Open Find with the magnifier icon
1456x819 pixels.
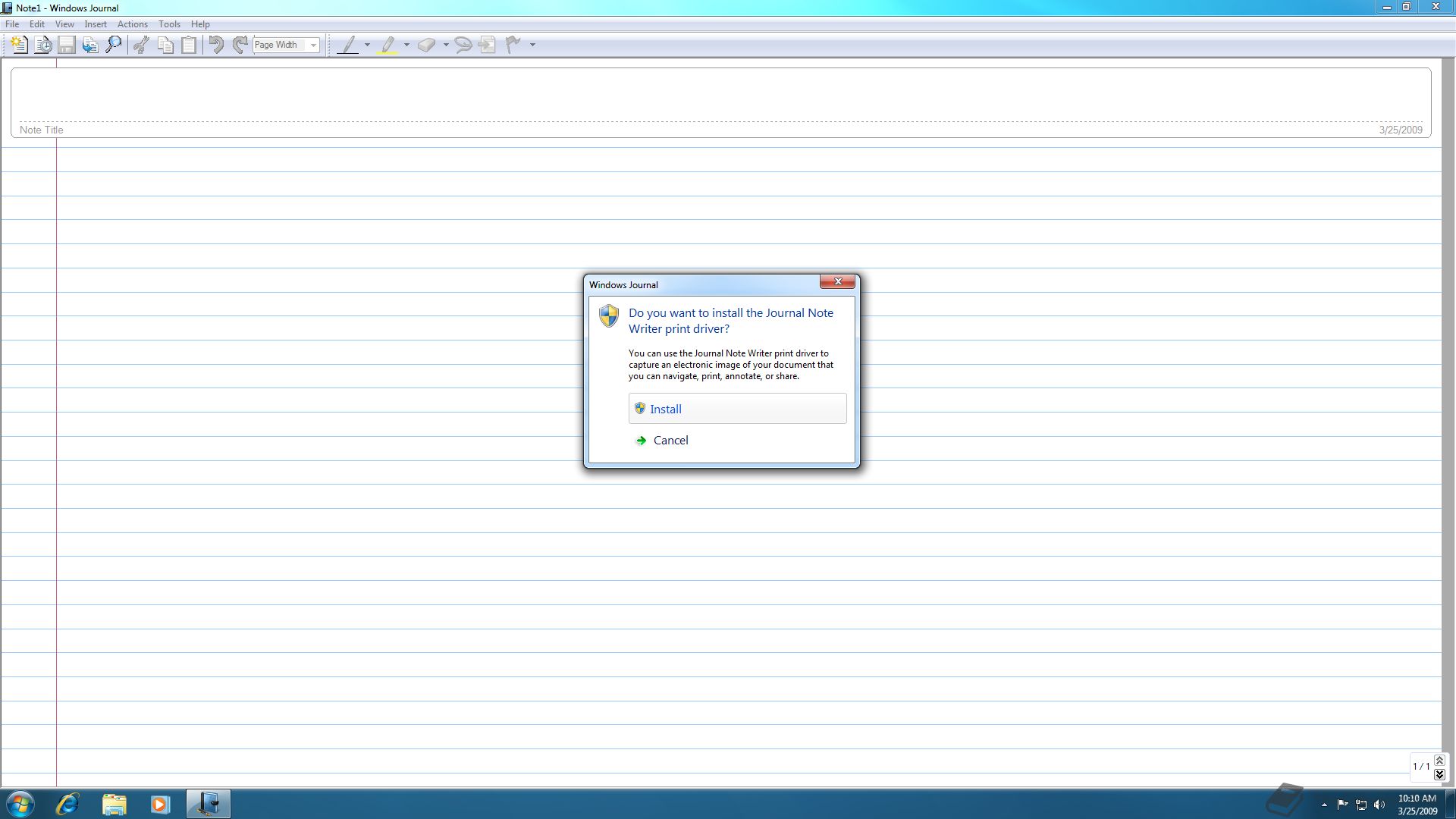[x=114, y=45]
